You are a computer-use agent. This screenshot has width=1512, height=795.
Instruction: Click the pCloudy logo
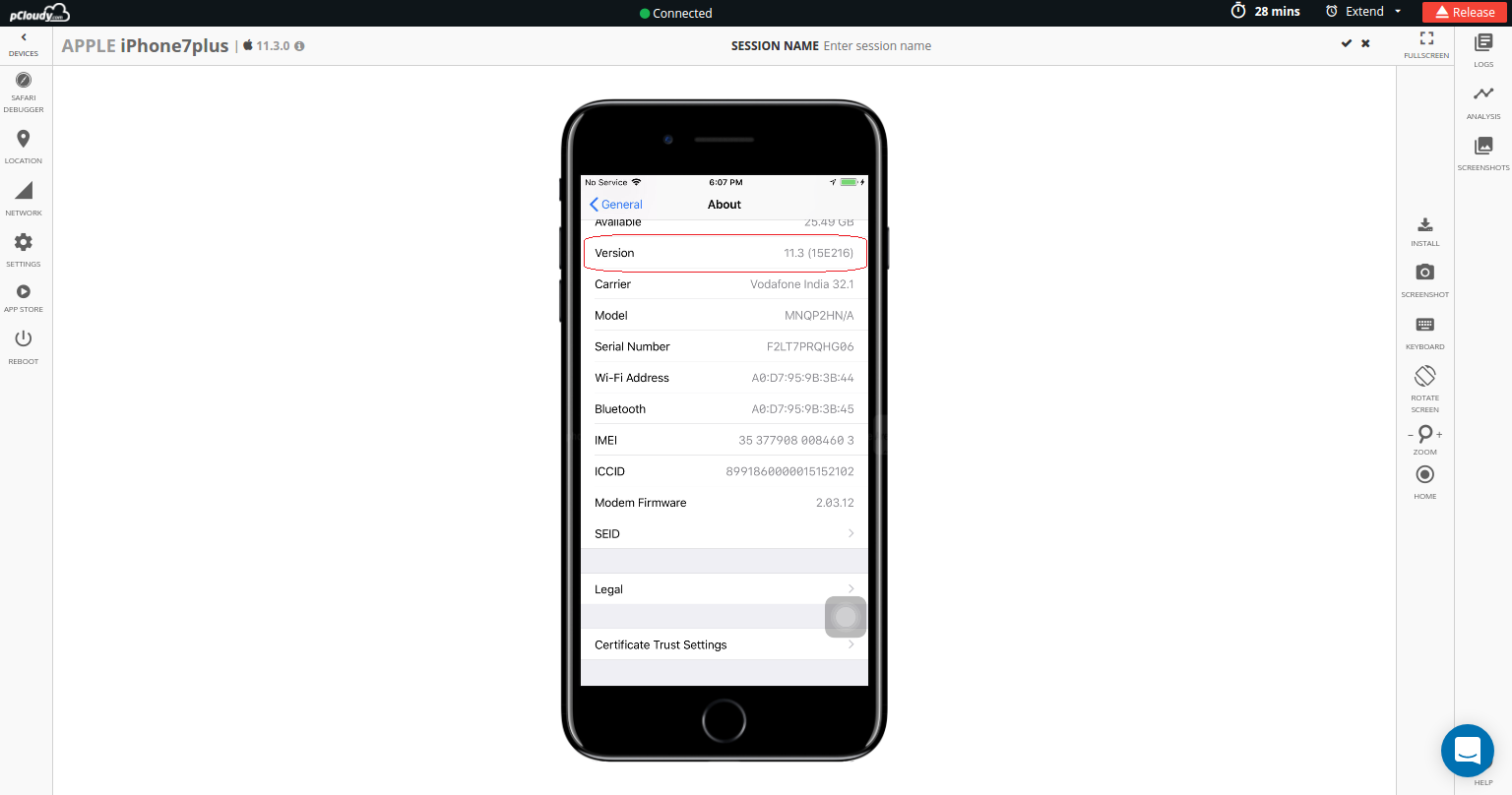click(39, 13)
